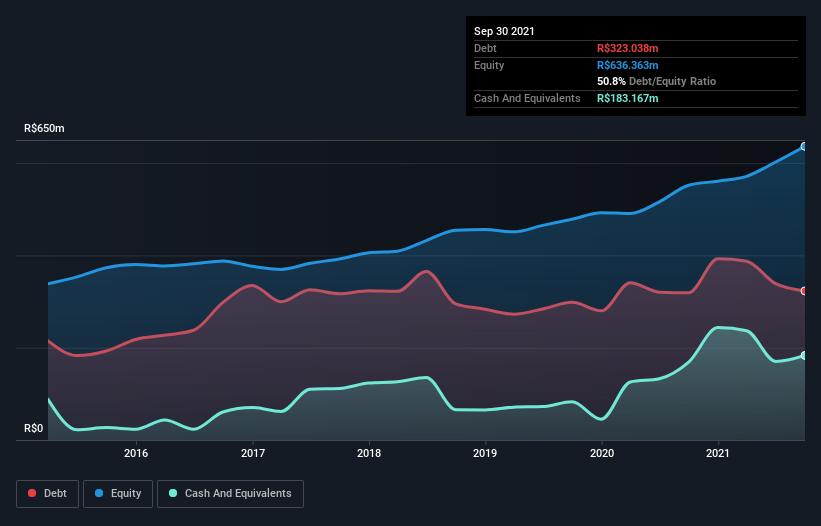Click the R$323.038m debt value

coord(628,48)
